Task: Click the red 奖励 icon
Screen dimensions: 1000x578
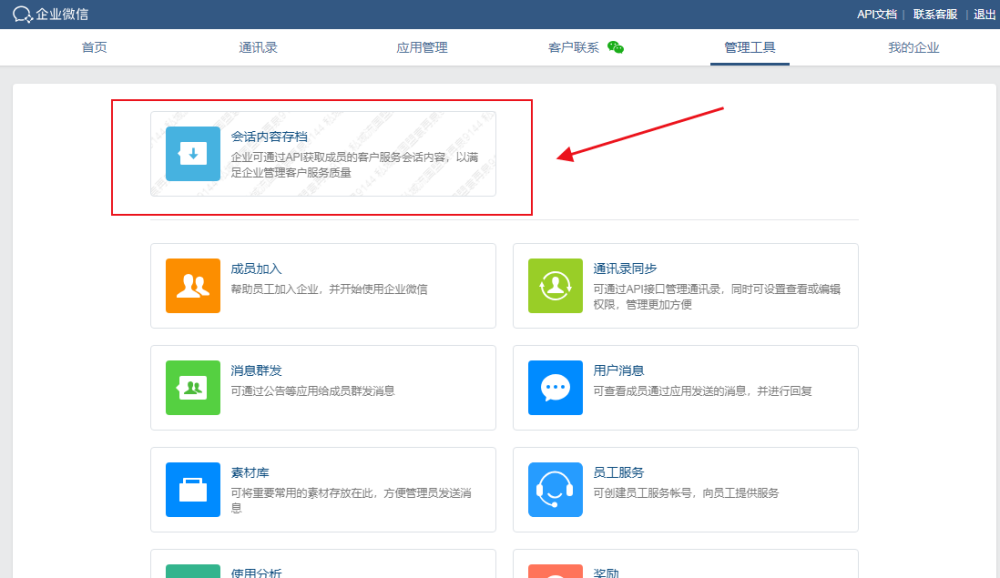Action: [x=555, y=571]
